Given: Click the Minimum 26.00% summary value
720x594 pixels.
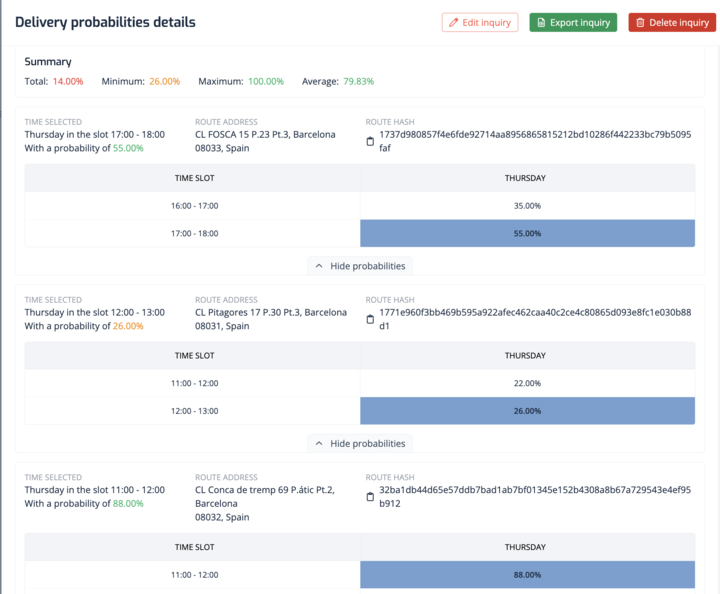Looking at the screenshot, I should (x=164, y=81).
